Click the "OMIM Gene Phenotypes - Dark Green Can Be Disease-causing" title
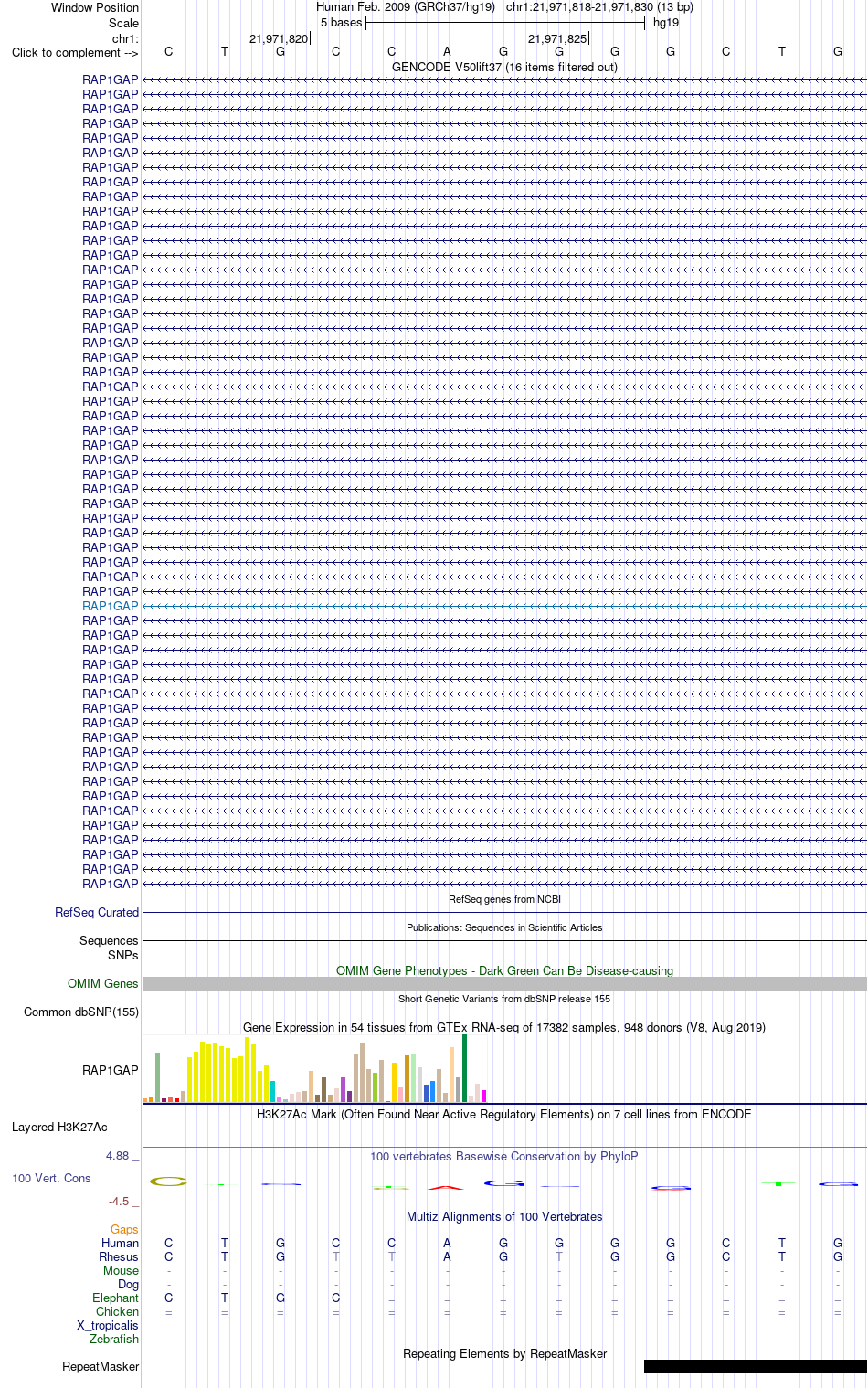The width and height of the screenshot is (868, 1388). (x=504, y=970)
